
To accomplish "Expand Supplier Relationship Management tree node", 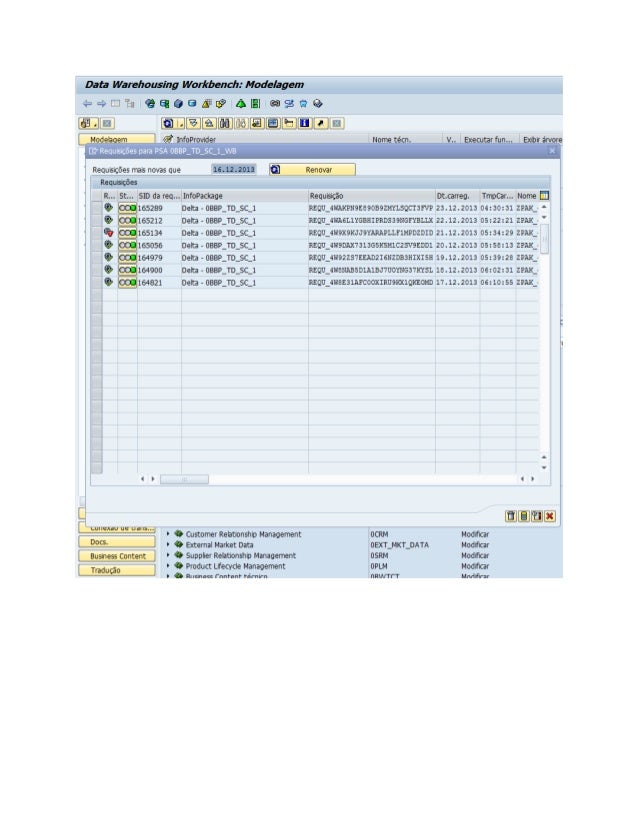I will tap(168, 555).
